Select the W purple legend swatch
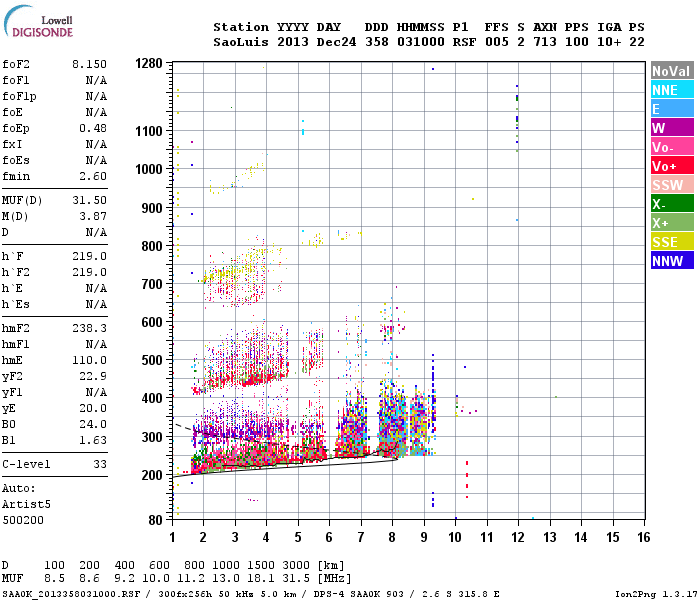This screenshot has width=700, height=600. tap(672, 128)
